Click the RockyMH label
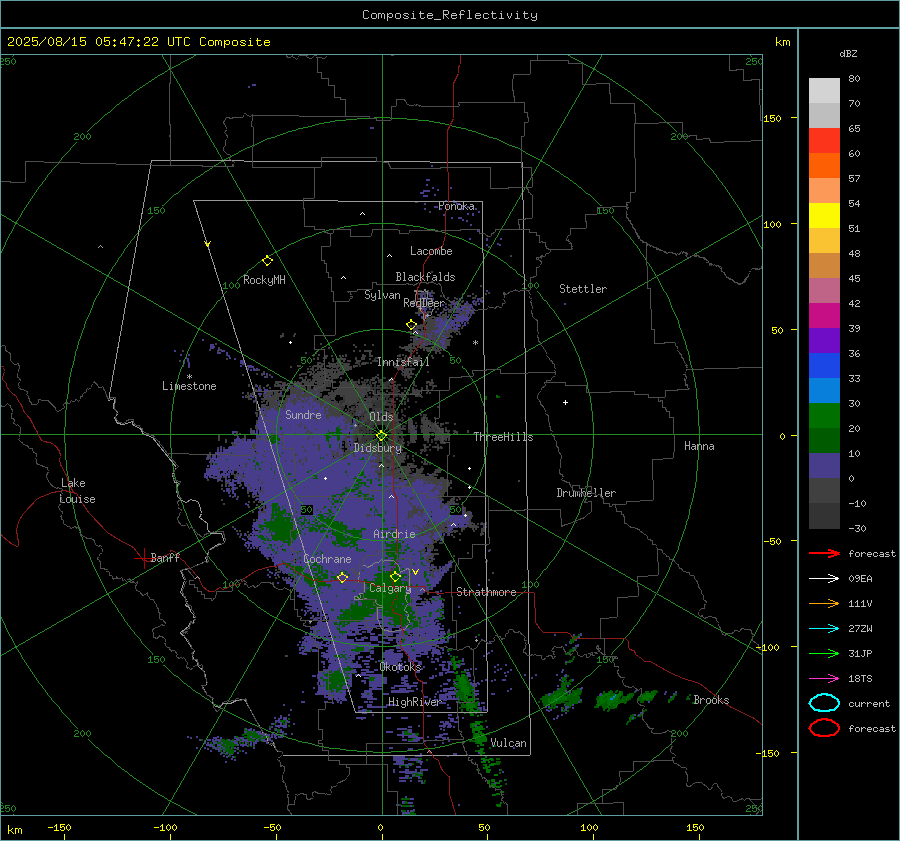Screen dimensions: 900x841 264,280
